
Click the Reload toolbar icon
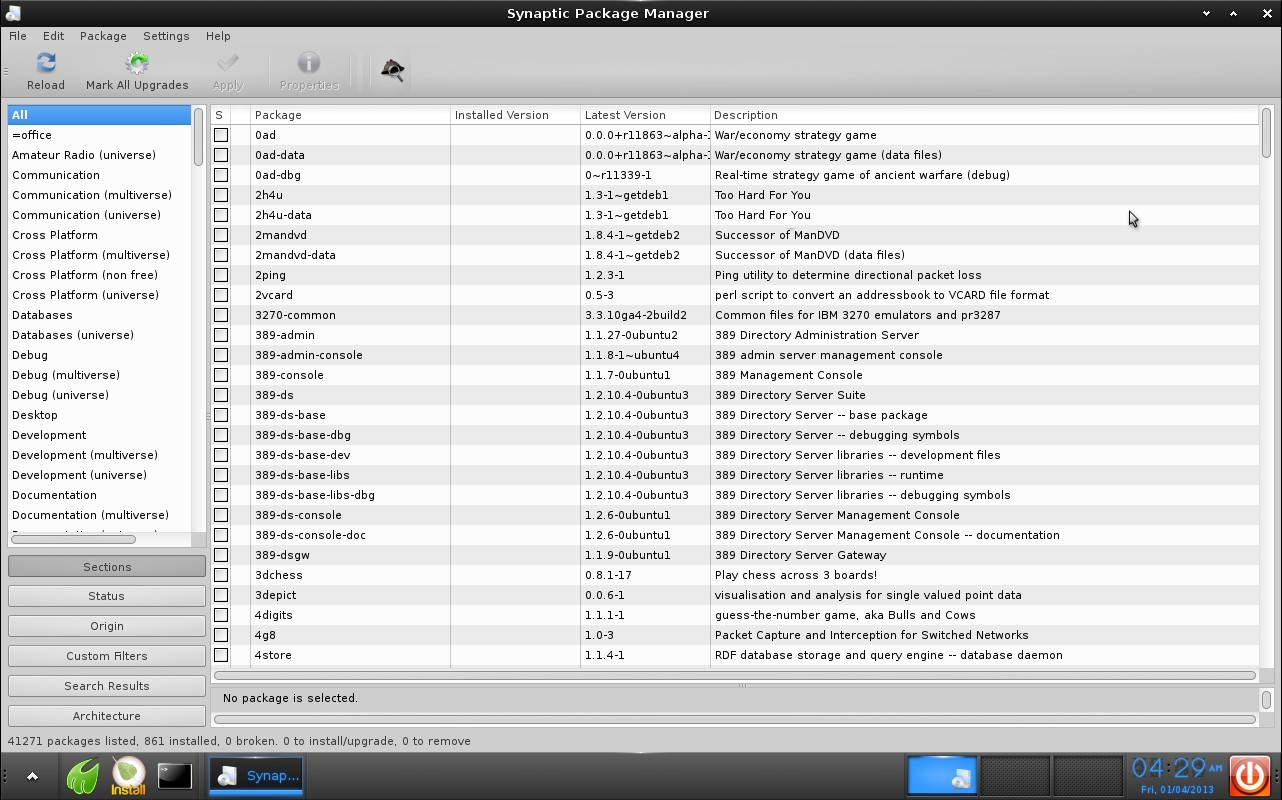[45, 64]
